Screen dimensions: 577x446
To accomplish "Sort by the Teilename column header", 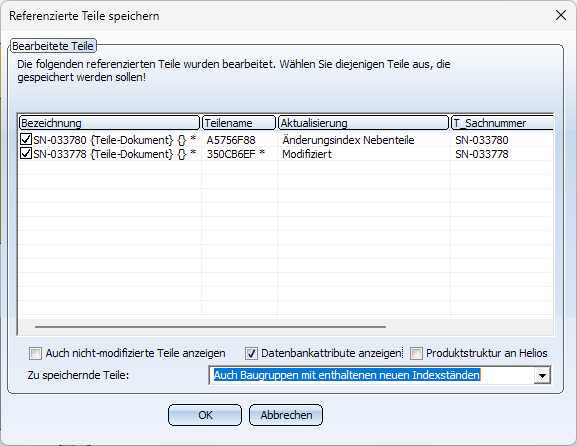I will 239,123.
